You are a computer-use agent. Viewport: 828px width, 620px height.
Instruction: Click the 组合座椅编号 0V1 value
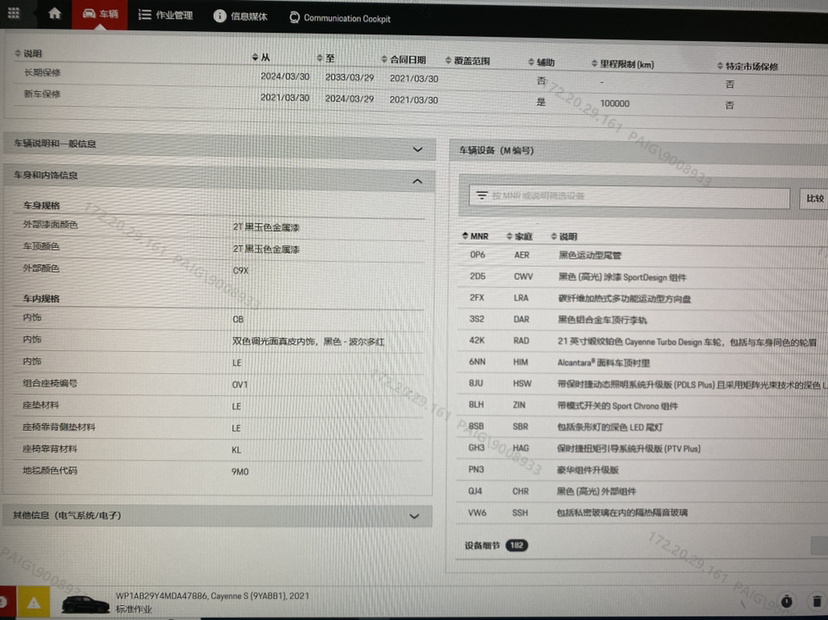pos(240,384)
